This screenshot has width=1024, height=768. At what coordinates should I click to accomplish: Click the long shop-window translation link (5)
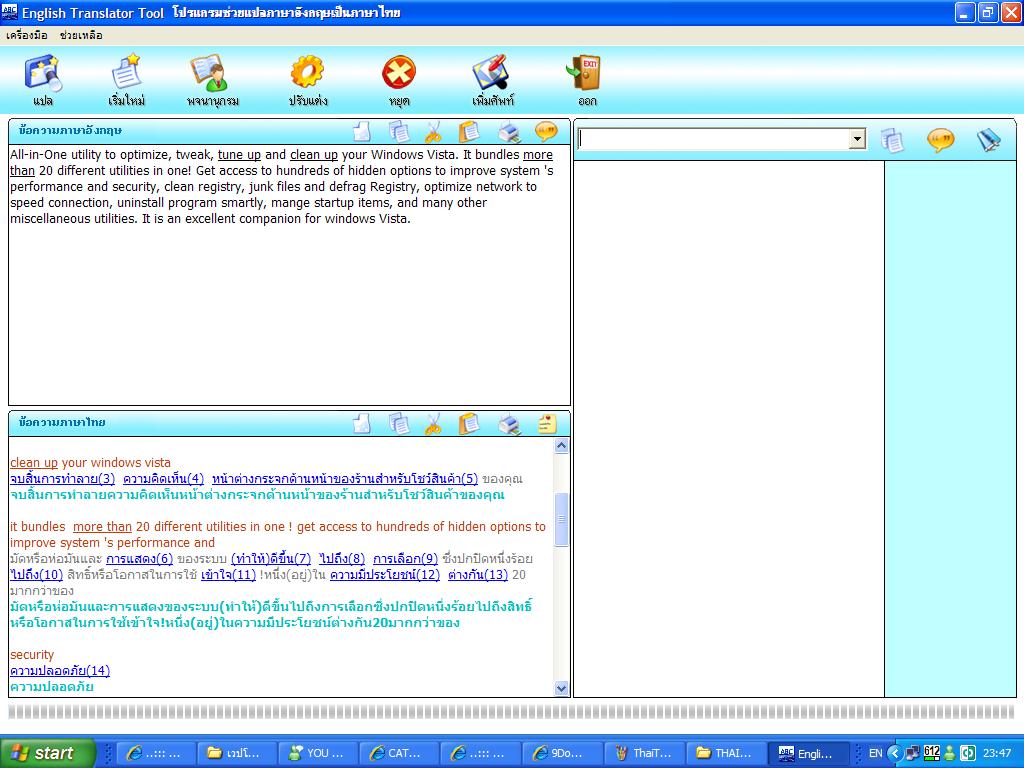tap(345, 479)
